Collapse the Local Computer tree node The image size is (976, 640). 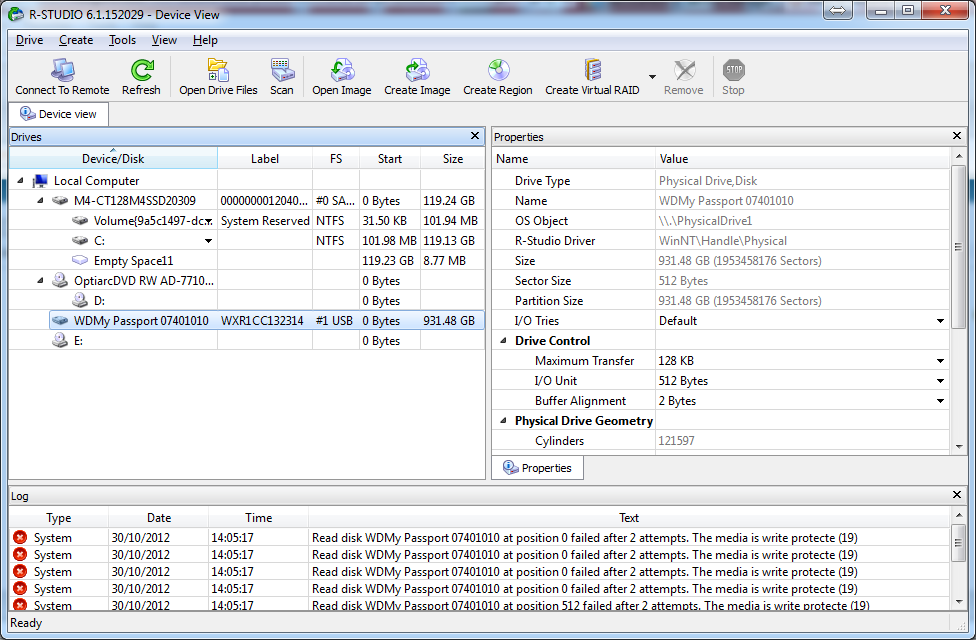pos(21,181)
